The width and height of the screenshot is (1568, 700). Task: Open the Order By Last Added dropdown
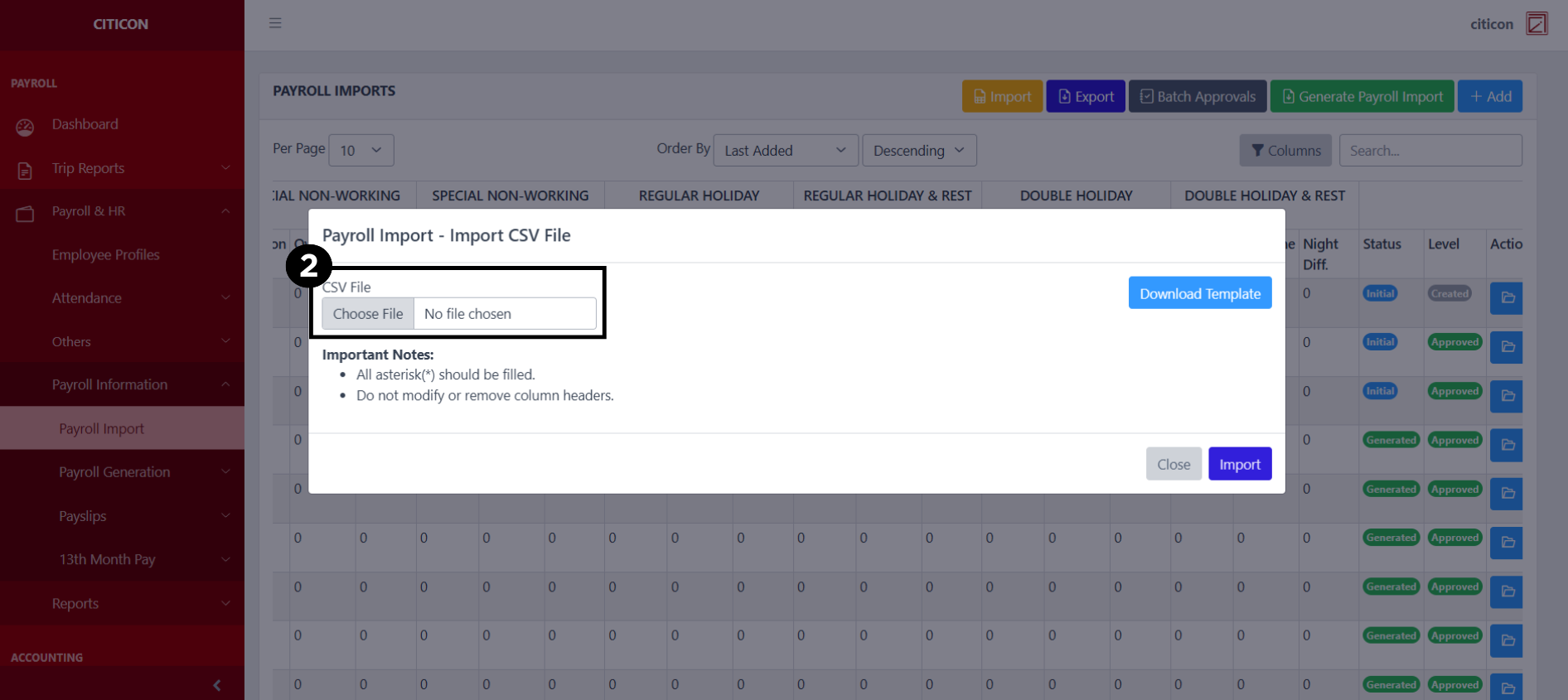(x=784, y=151)
